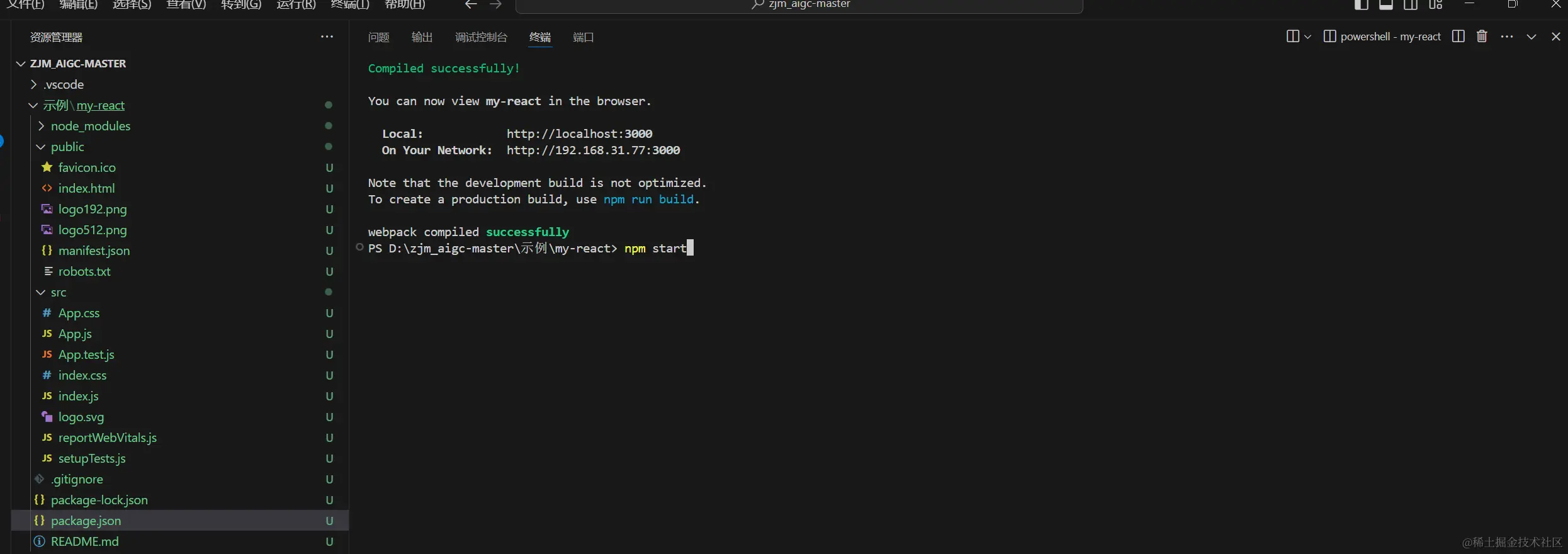Click the zjm_aigc-master command center search box
The height and width of the screenshot is (554, 1568).
[799, 5]
